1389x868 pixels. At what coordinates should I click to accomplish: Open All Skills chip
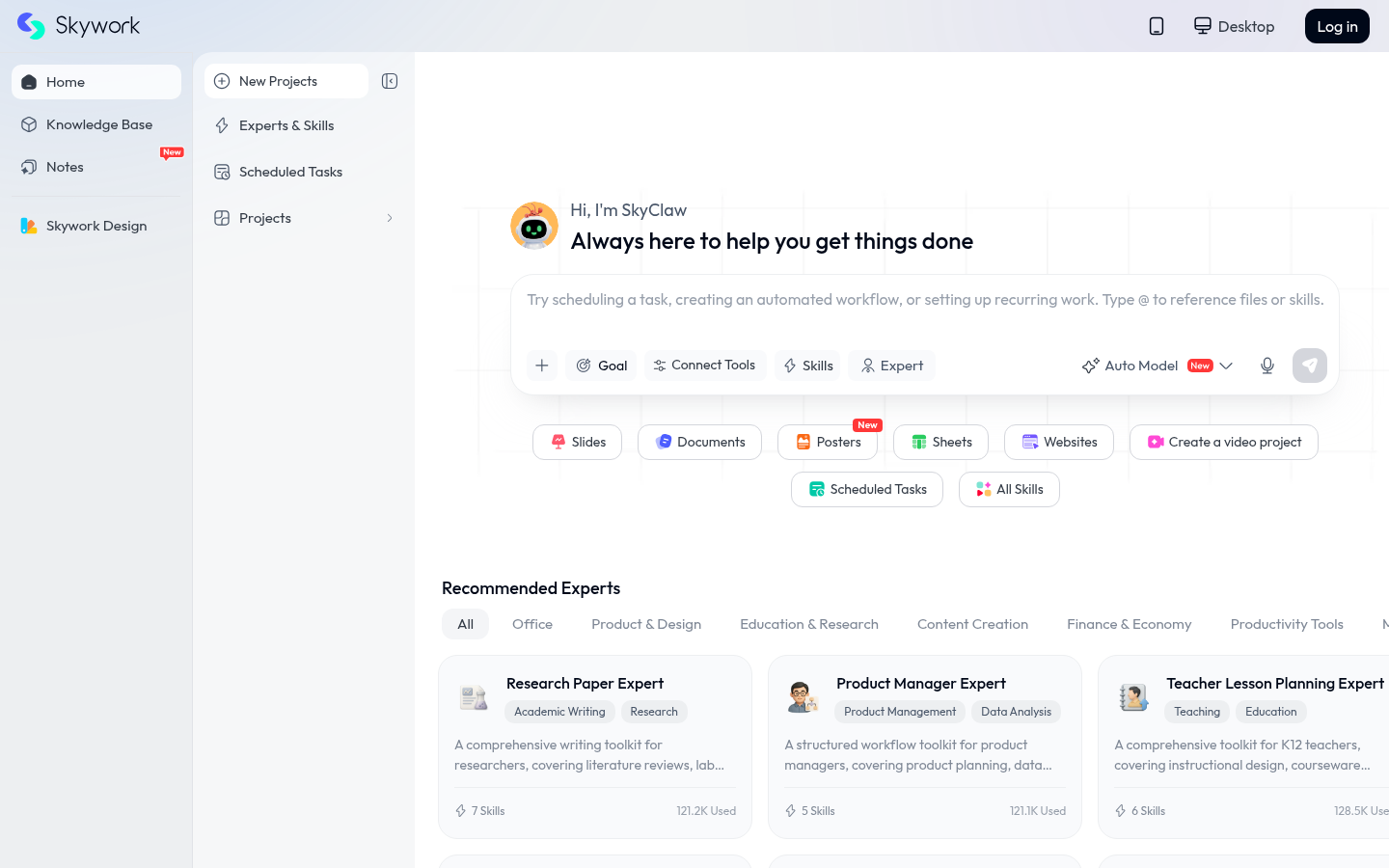pos(1009,489)
